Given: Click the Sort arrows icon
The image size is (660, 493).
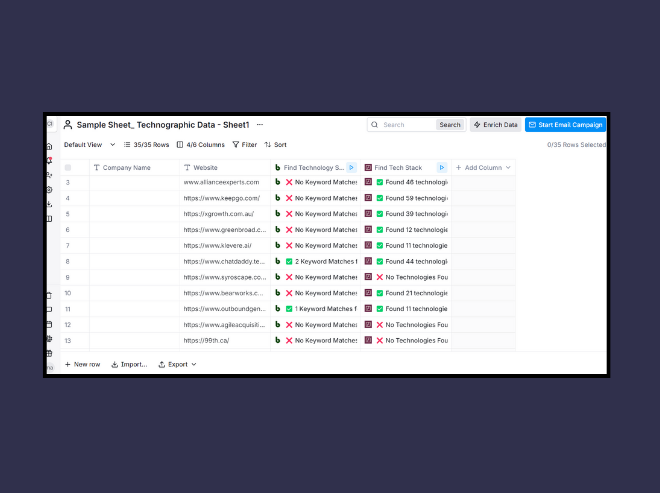Looking at the screenshot, I should (x=268, y=145).
